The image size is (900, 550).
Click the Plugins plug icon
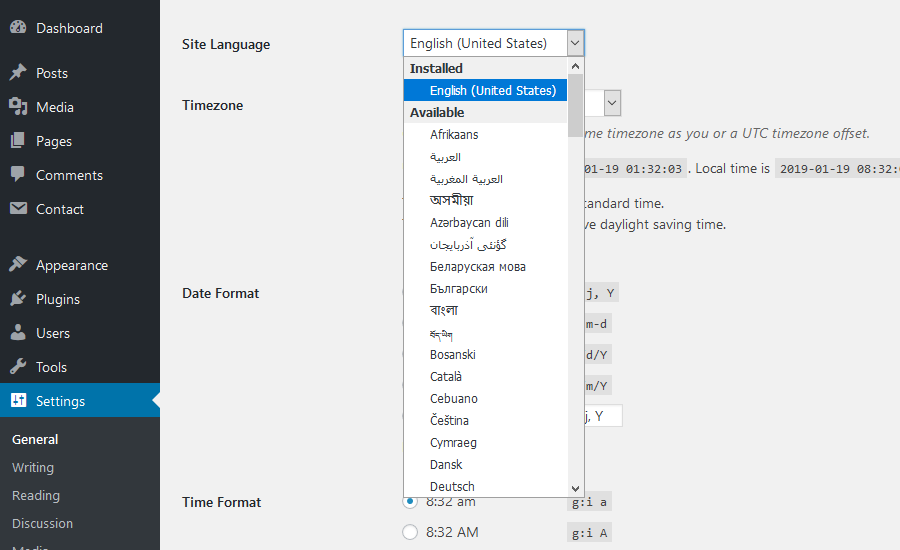[18, 299]
